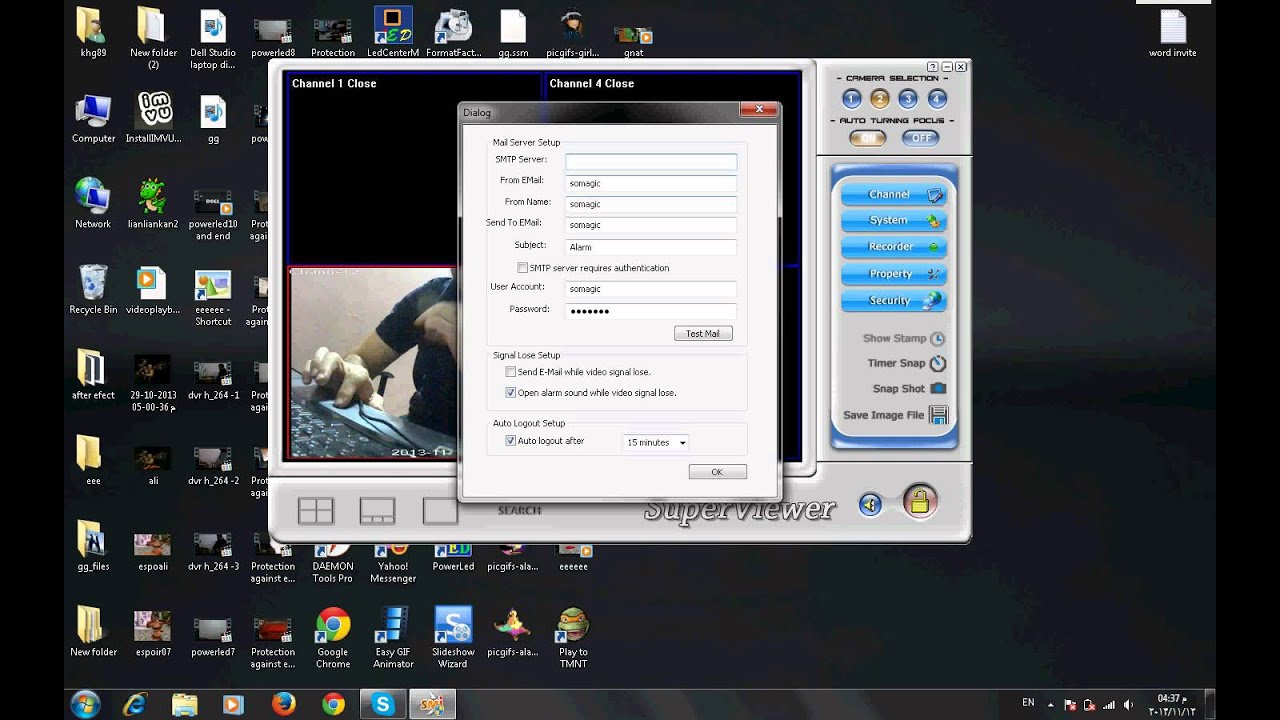Viewport: 1280px width, 720px height.
Task: Turn Auto Turning Focus OFF
Action: pos(920,138)
